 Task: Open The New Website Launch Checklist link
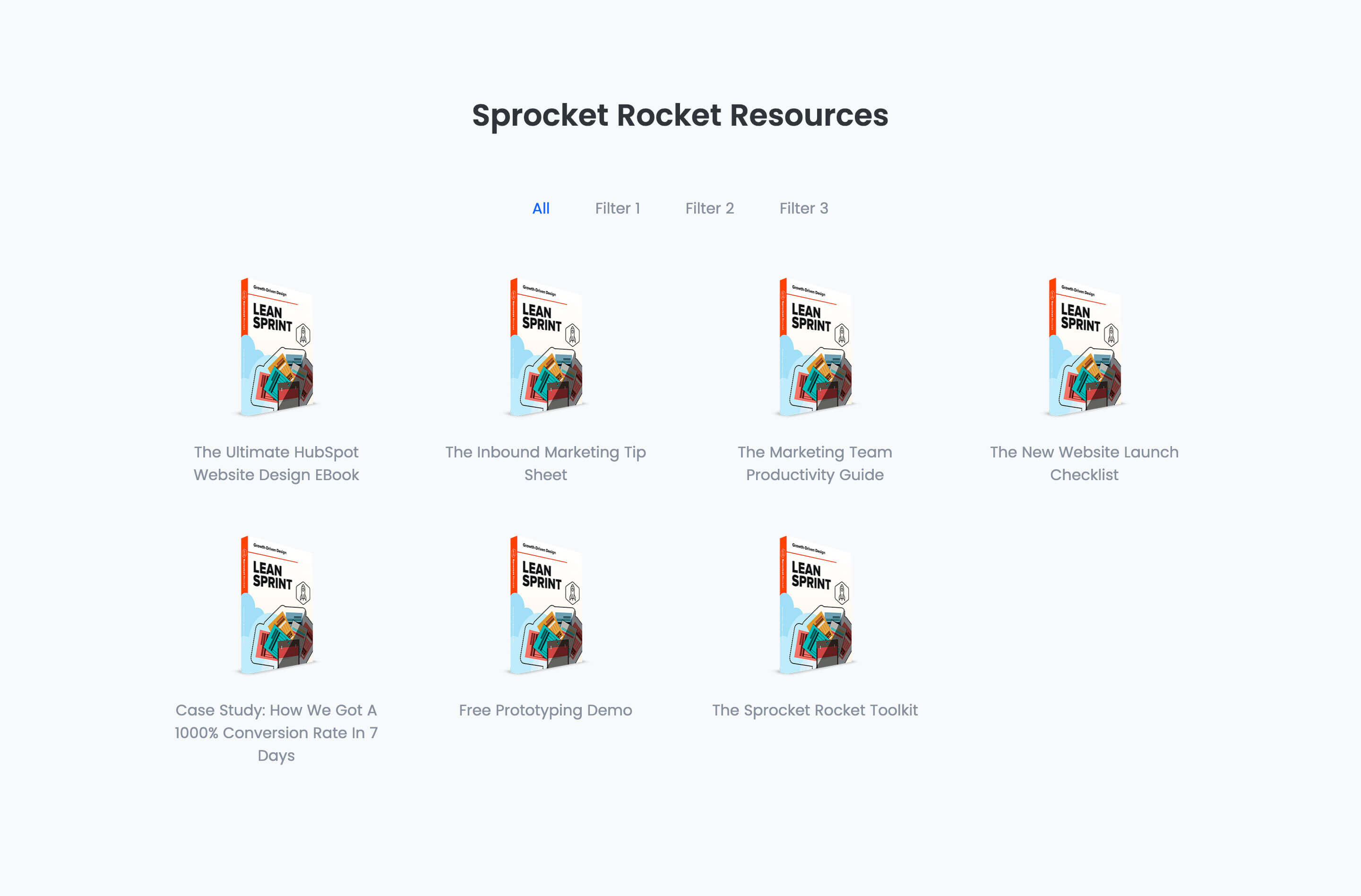[1084, 463]
